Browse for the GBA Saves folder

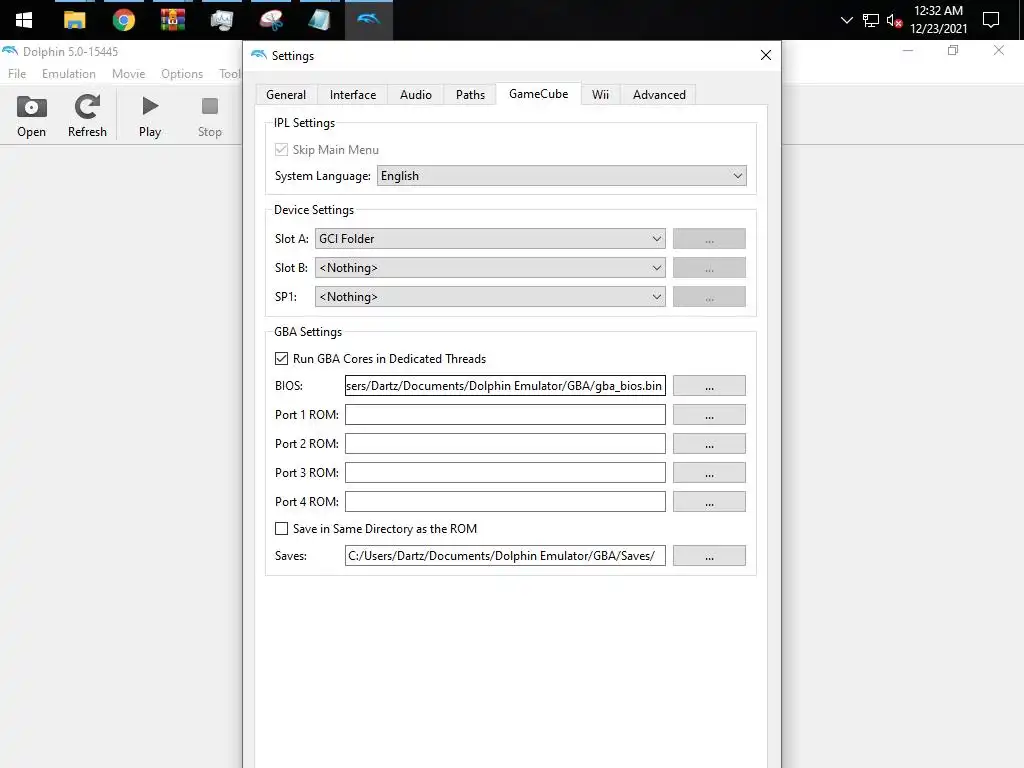pyautogui.click(x=709, y=556)
